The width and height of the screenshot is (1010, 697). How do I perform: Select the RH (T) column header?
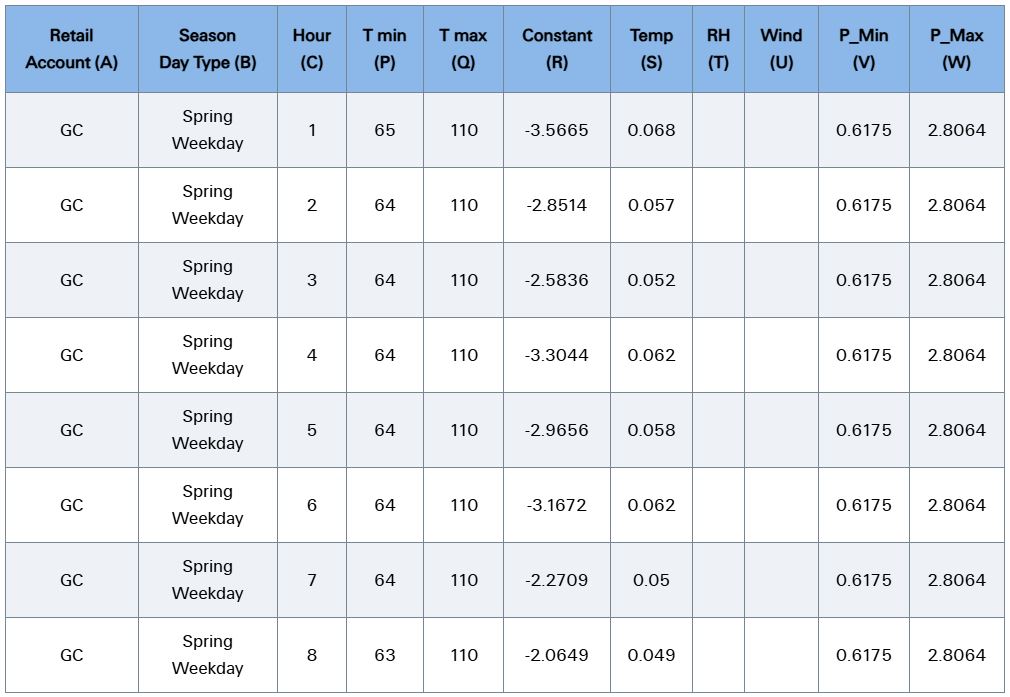coord(718,49)
